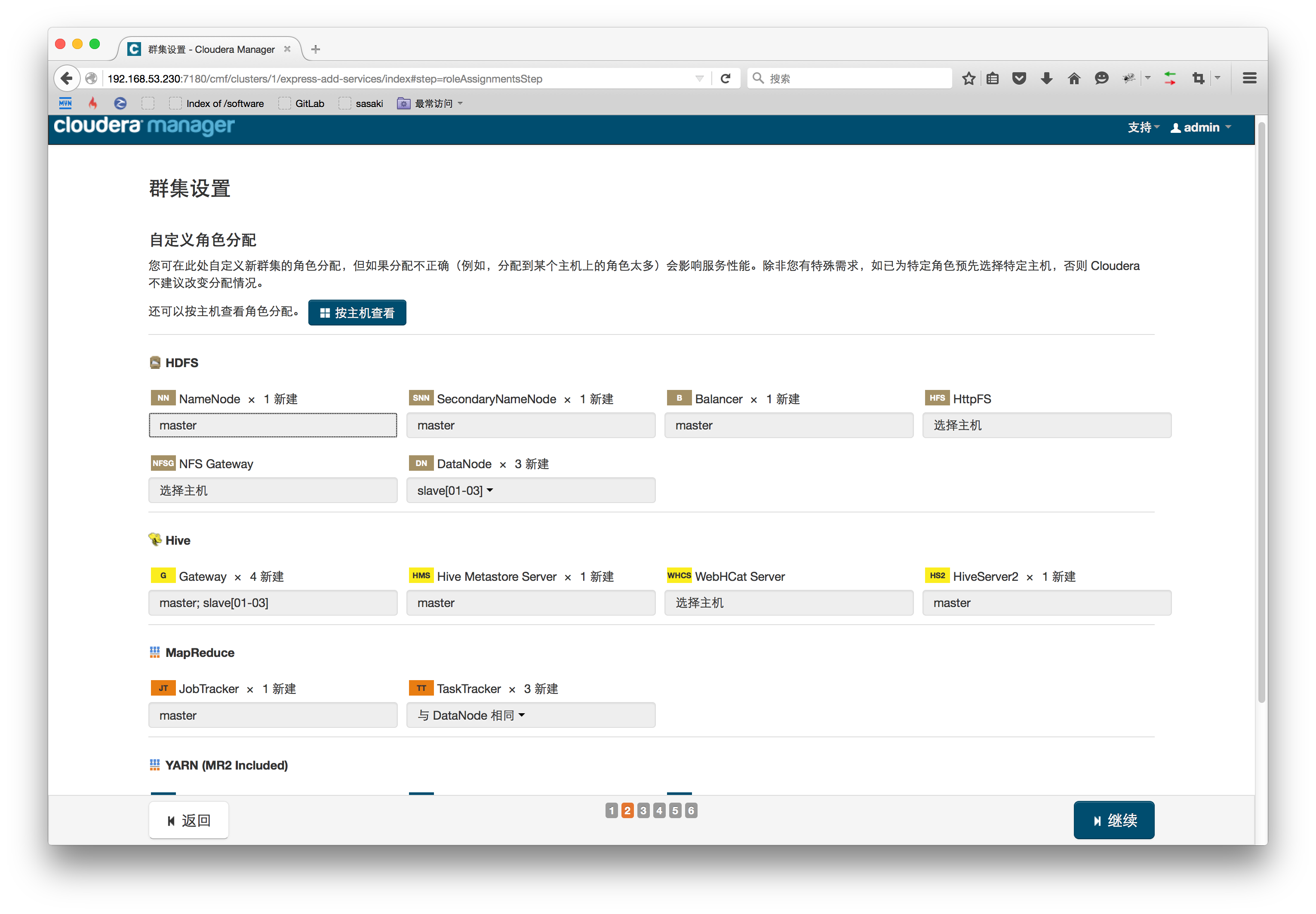Screen dimensions: 1316x914
Task: Open the Firefox hamburger menu icon
Action: pos(1249,78)
